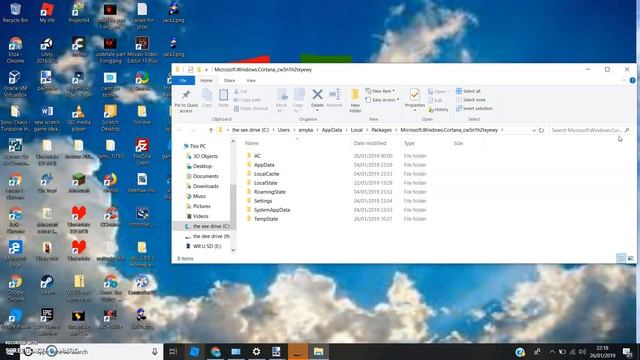Click the Paste icon in Clipboard group
The width and height of the screenshot is (640, 360).
pos(223,98)
